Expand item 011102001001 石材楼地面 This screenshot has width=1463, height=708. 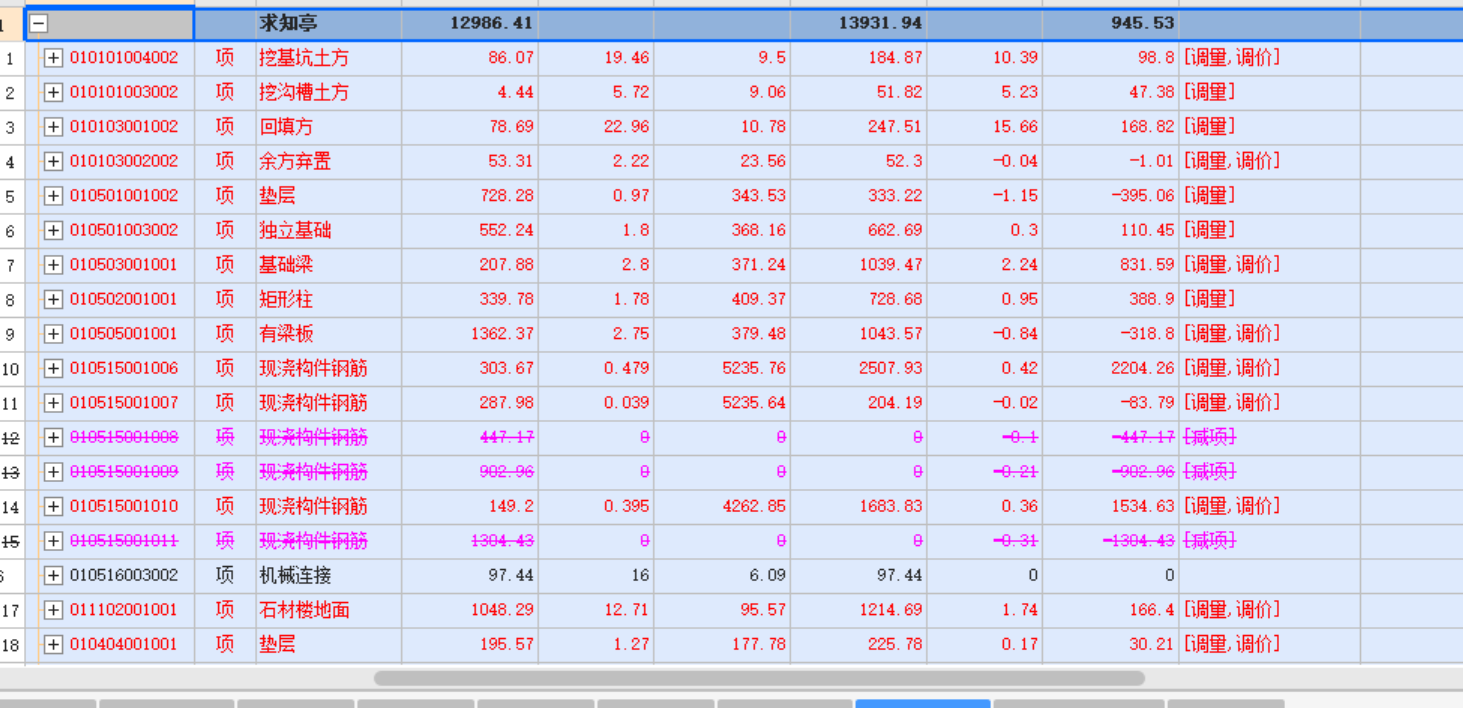coord(53,610)
